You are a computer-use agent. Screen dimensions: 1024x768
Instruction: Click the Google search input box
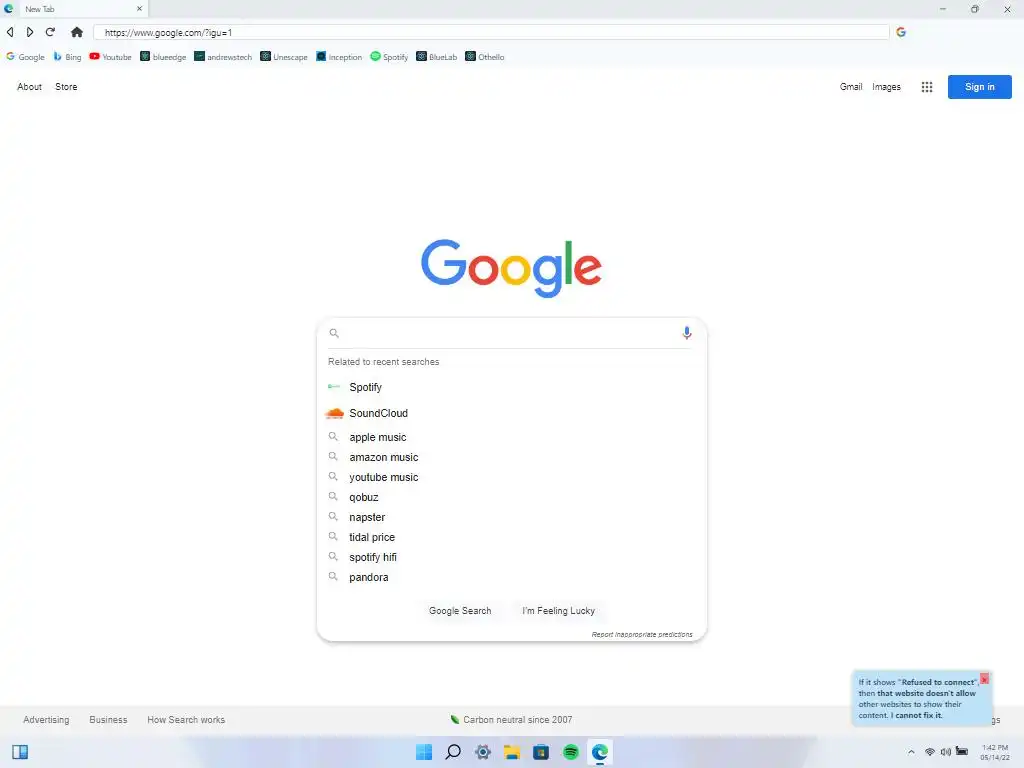pyautogui.click(x=509, y=333)
